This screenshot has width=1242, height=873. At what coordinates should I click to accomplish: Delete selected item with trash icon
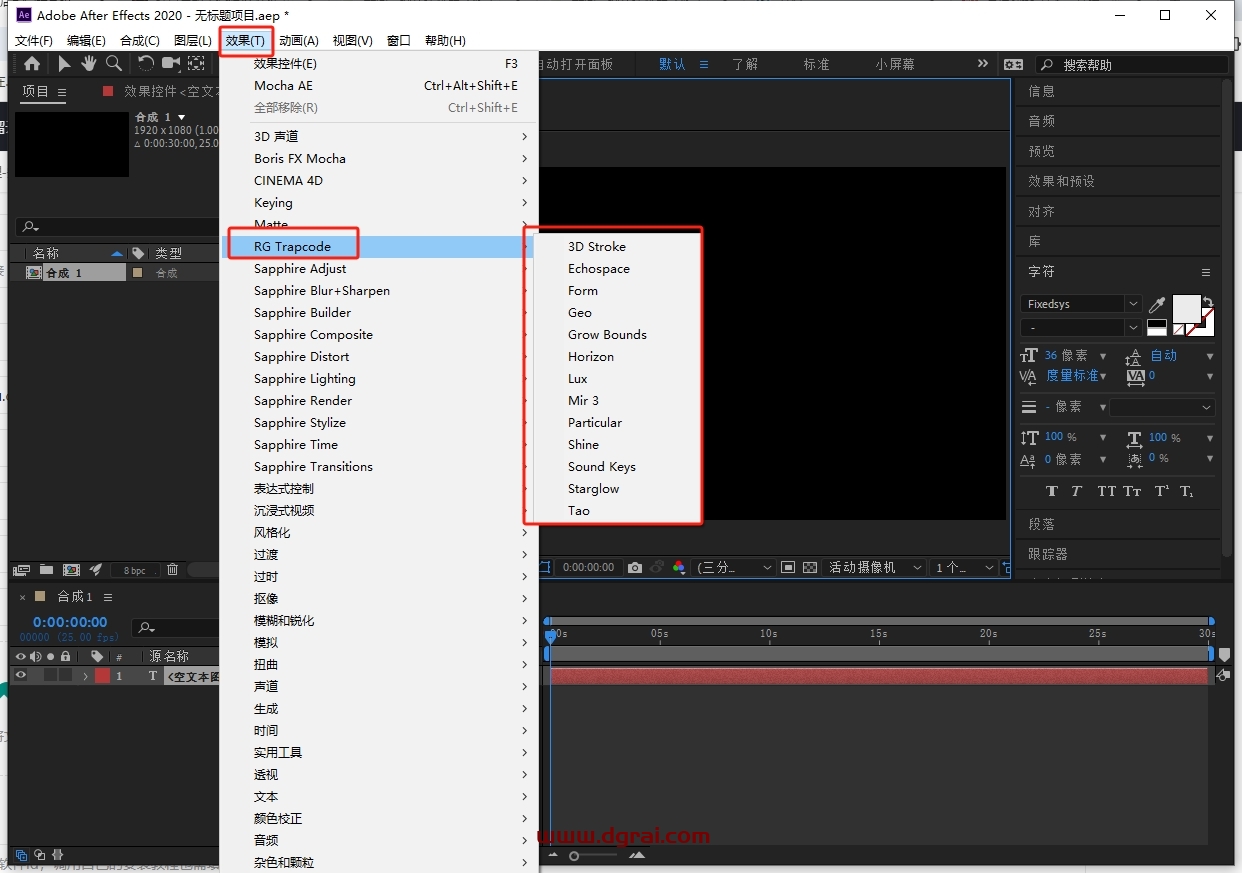click(x=172, y=570)
